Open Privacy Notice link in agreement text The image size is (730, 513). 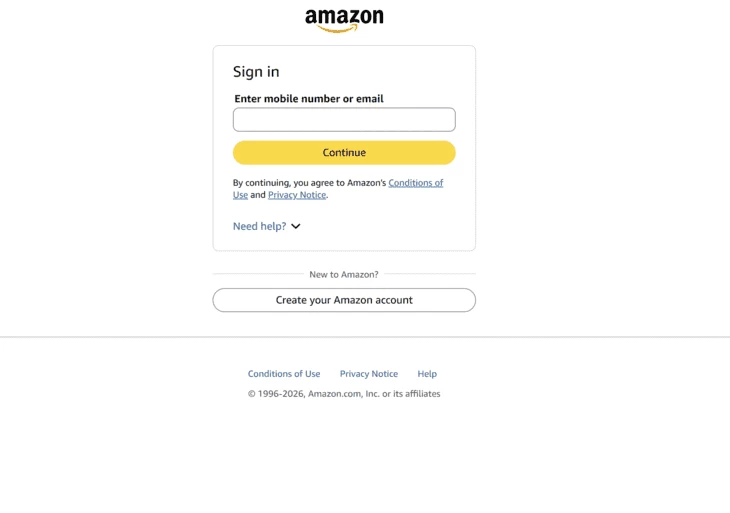click(x=297, y=195)
